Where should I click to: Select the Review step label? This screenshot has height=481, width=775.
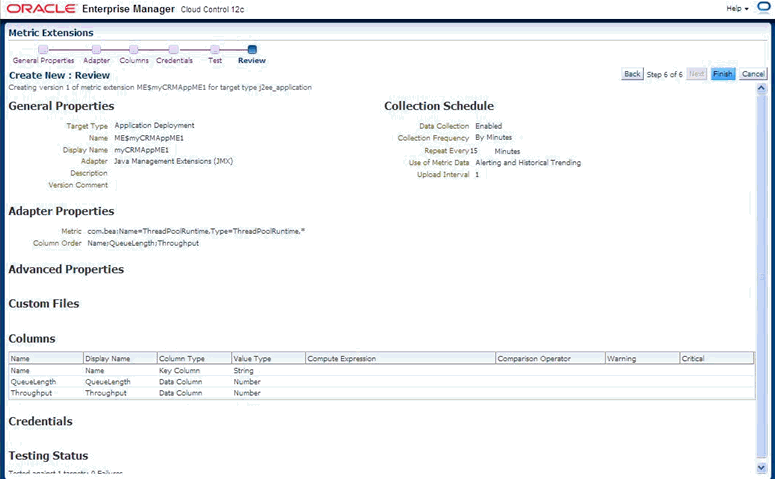(x=252, y=60)
